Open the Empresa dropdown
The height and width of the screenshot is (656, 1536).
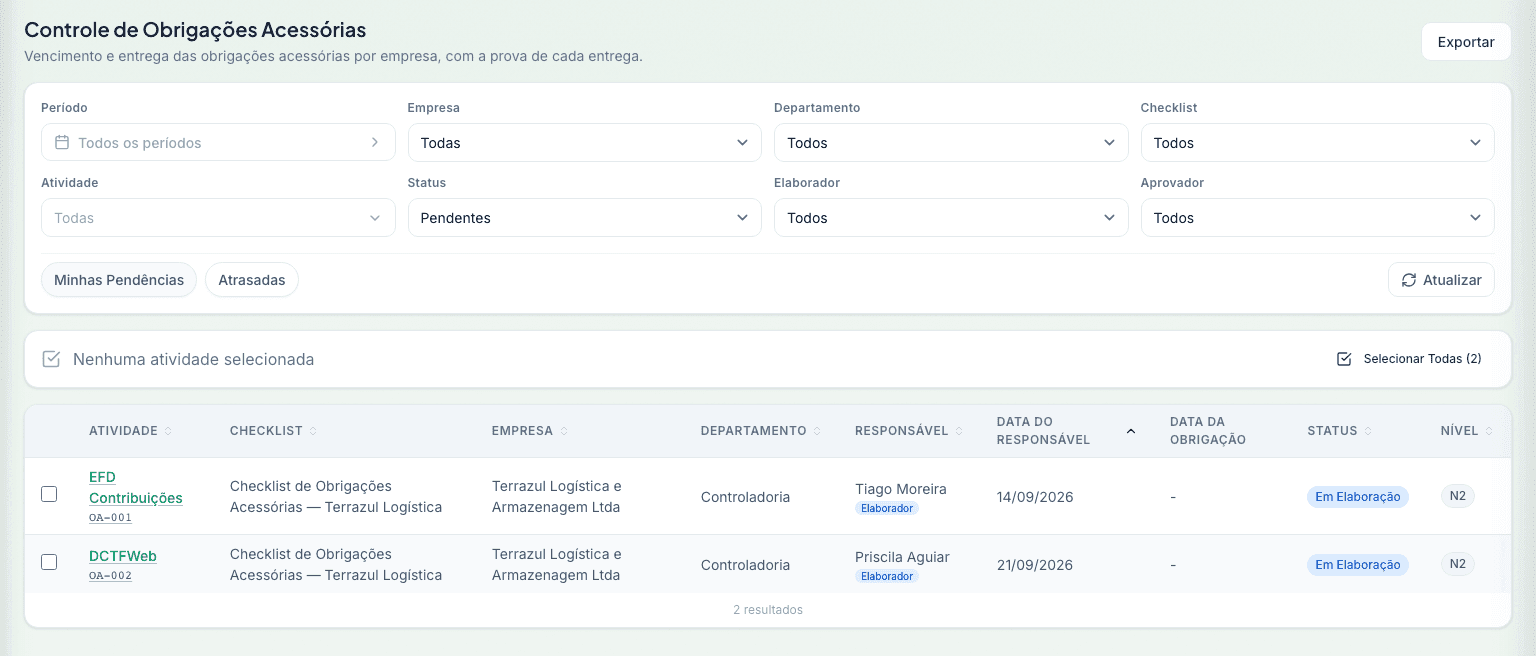tap(585, 142)
